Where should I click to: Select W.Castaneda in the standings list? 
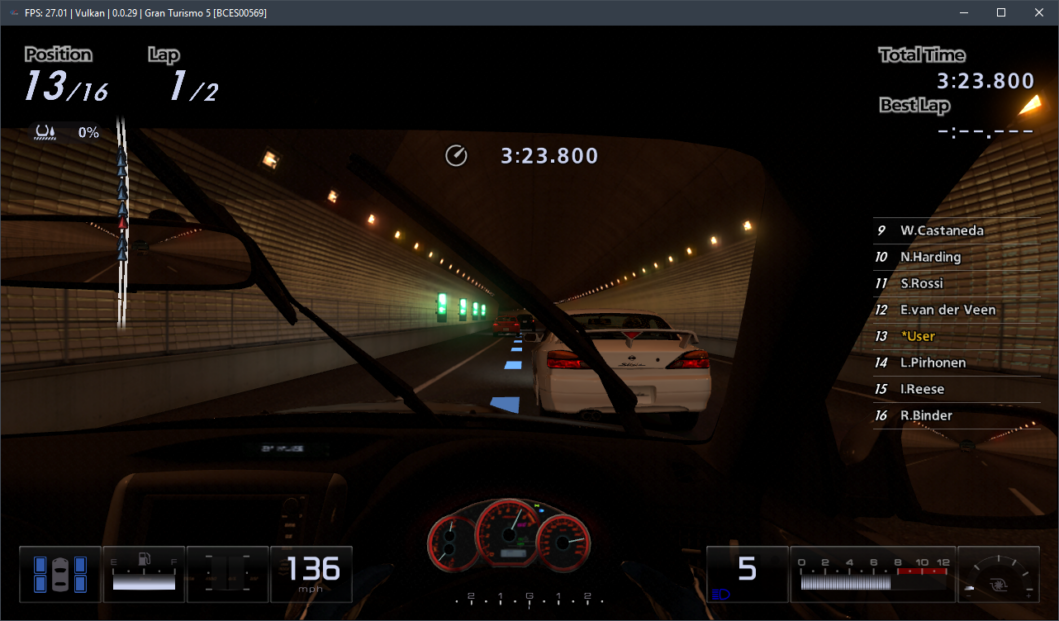[x=941, y=230]
